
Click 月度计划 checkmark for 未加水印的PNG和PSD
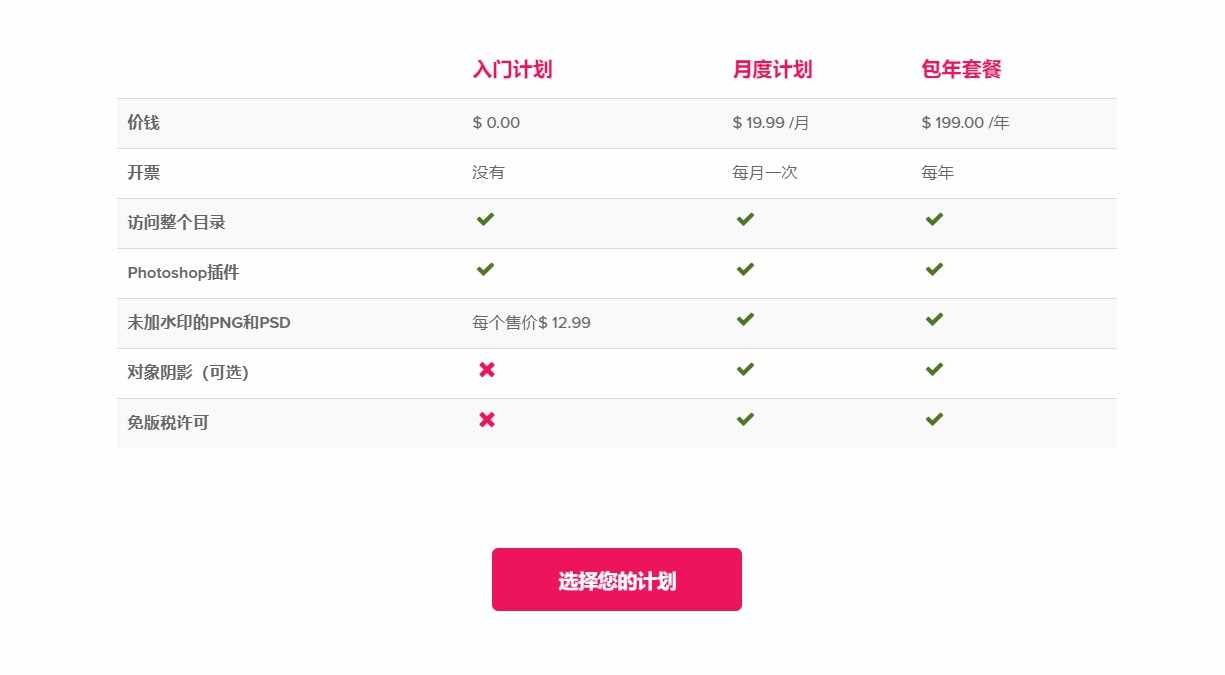[x=745, y=320]
